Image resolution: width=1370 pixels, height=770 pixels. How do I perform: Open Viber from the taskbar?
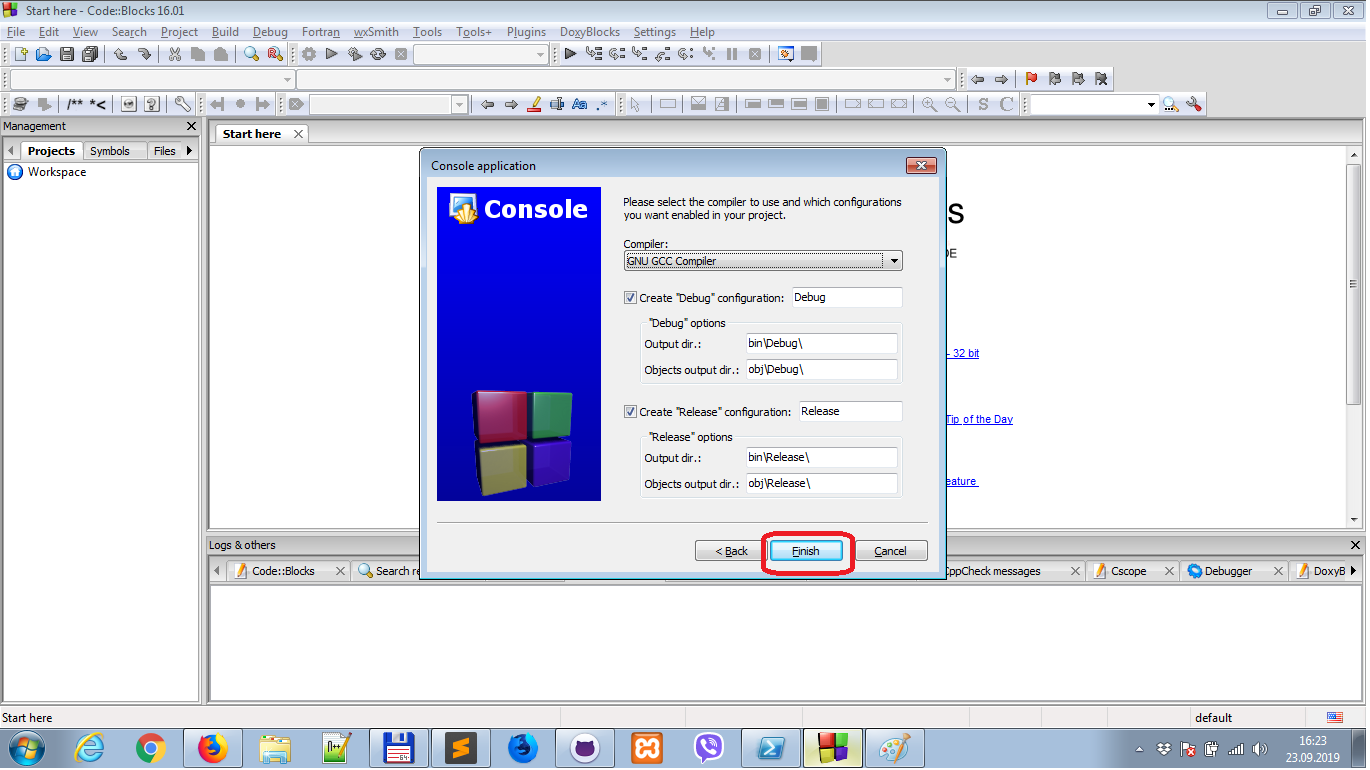pyautogui.click(x=709, y=748)
